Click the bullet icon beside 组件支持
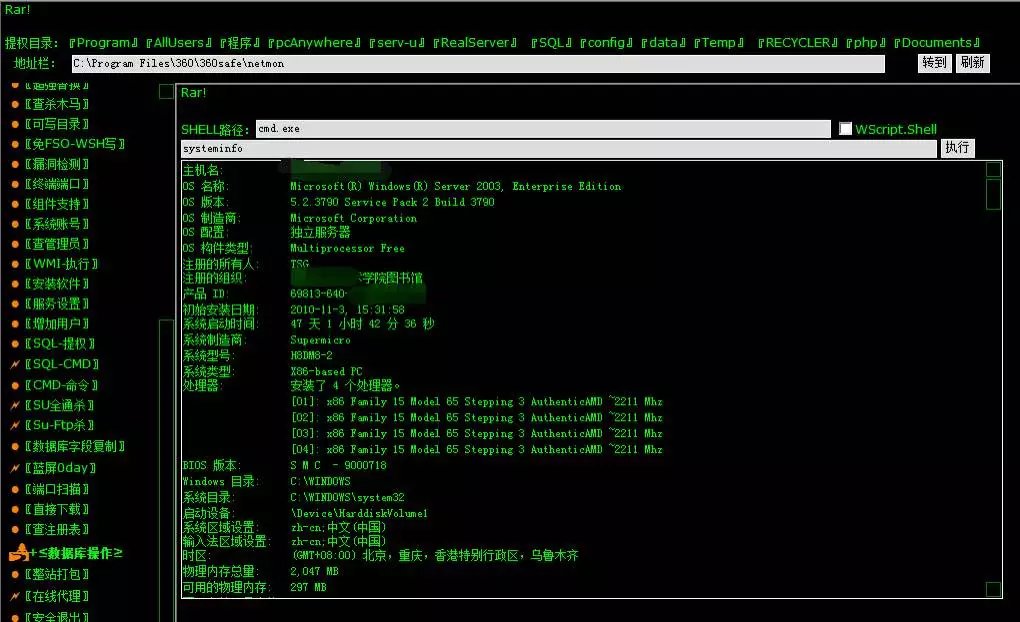1020x622 pixels. click(15, 204)
